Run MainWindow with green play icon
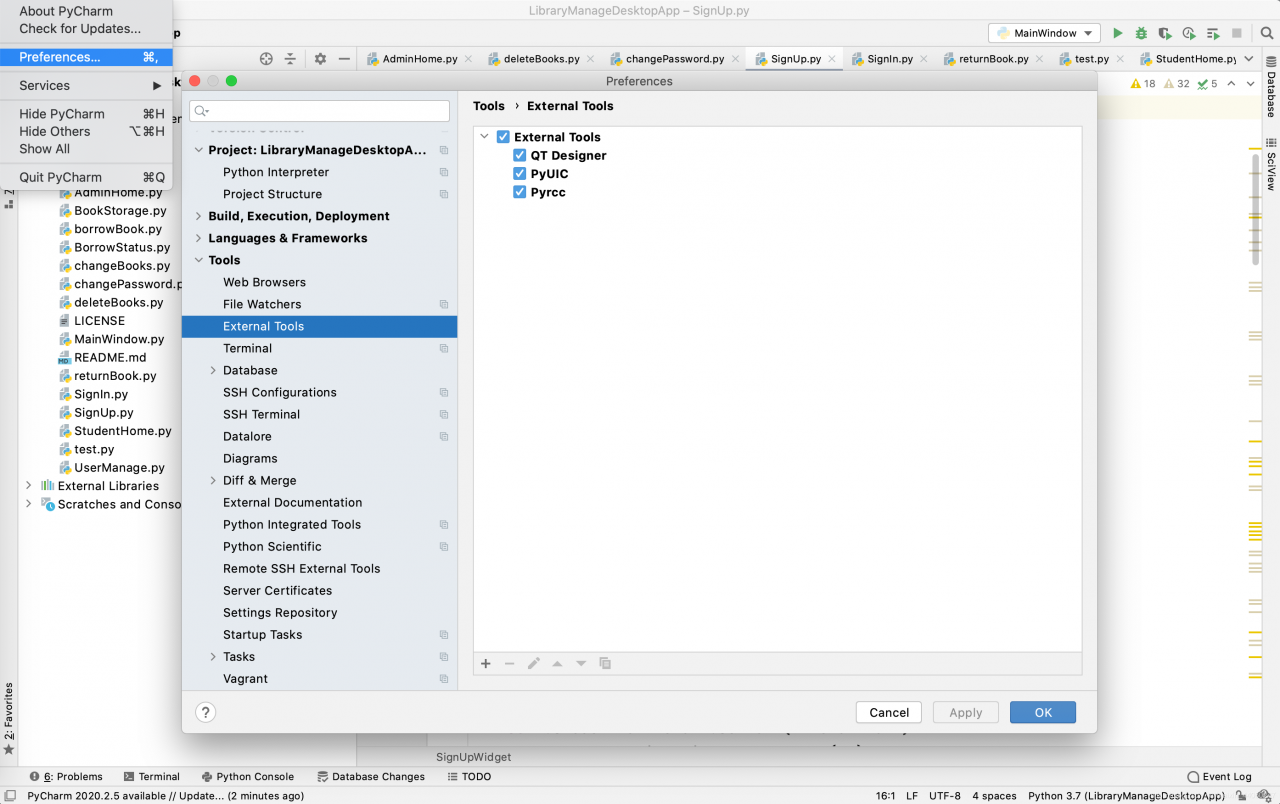 click(x=1118, y=33)
